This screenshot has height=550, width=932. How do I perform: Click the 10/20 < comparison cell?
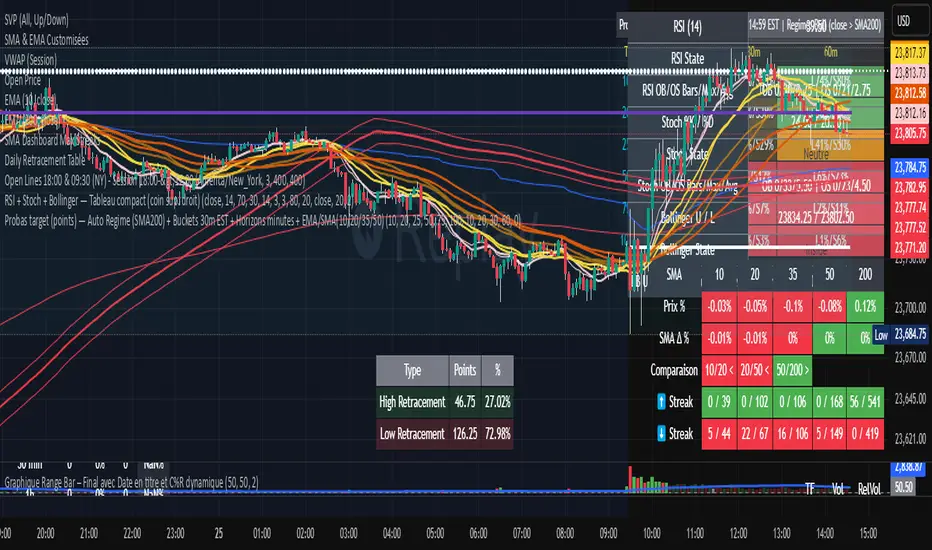point(719,370)
